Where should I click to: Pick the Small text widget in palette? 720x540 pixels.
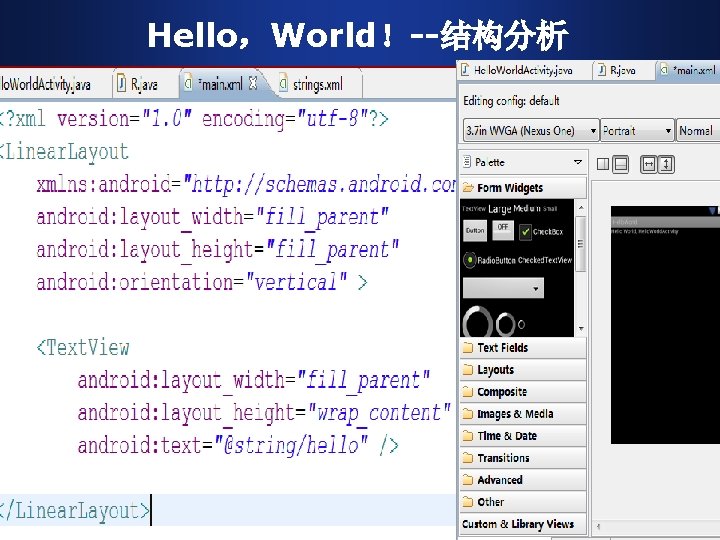[550, 209]
